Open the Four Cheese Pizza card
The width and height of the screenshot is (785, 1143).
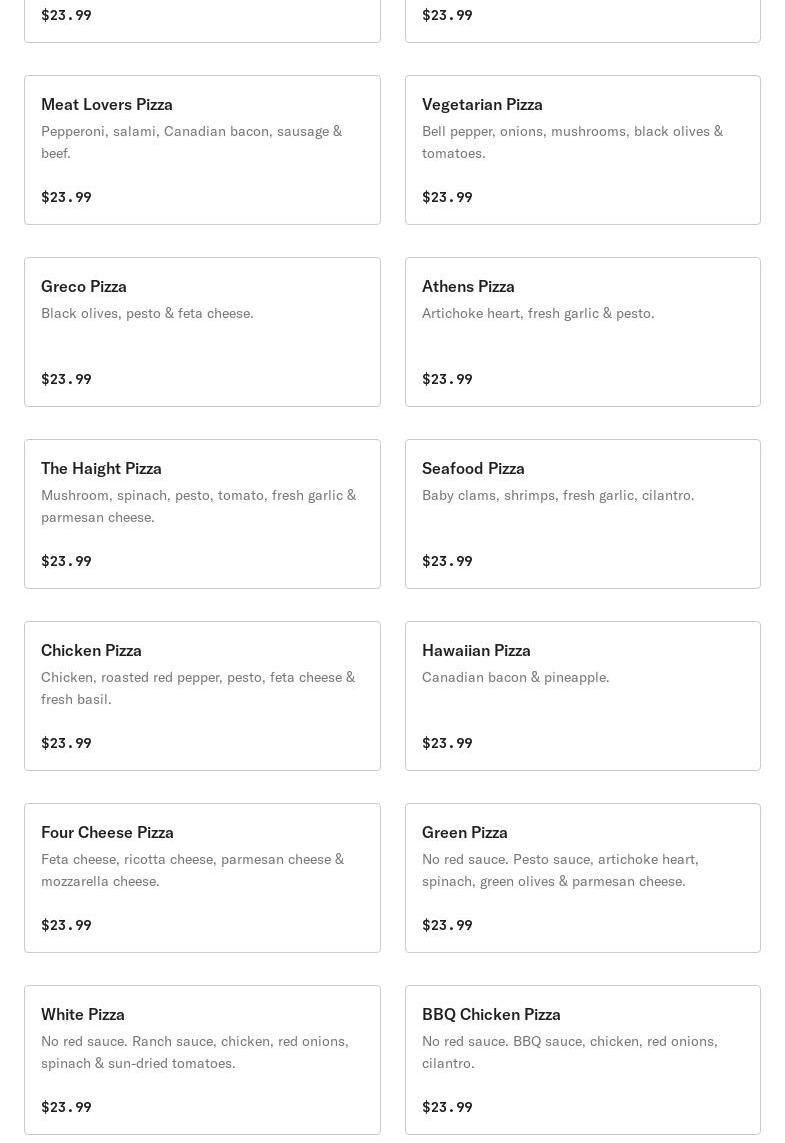click(202, 878)
